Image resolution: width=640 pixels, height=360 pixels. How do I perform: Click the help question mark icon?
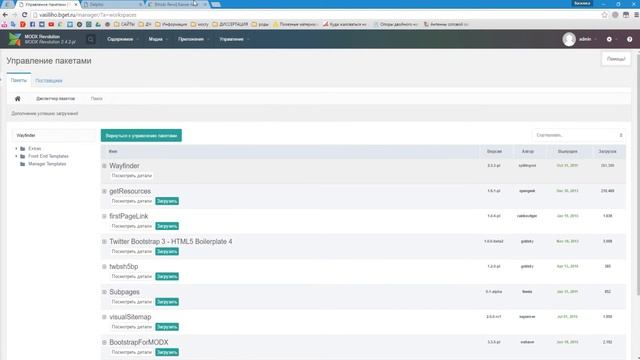click(629, 39)
